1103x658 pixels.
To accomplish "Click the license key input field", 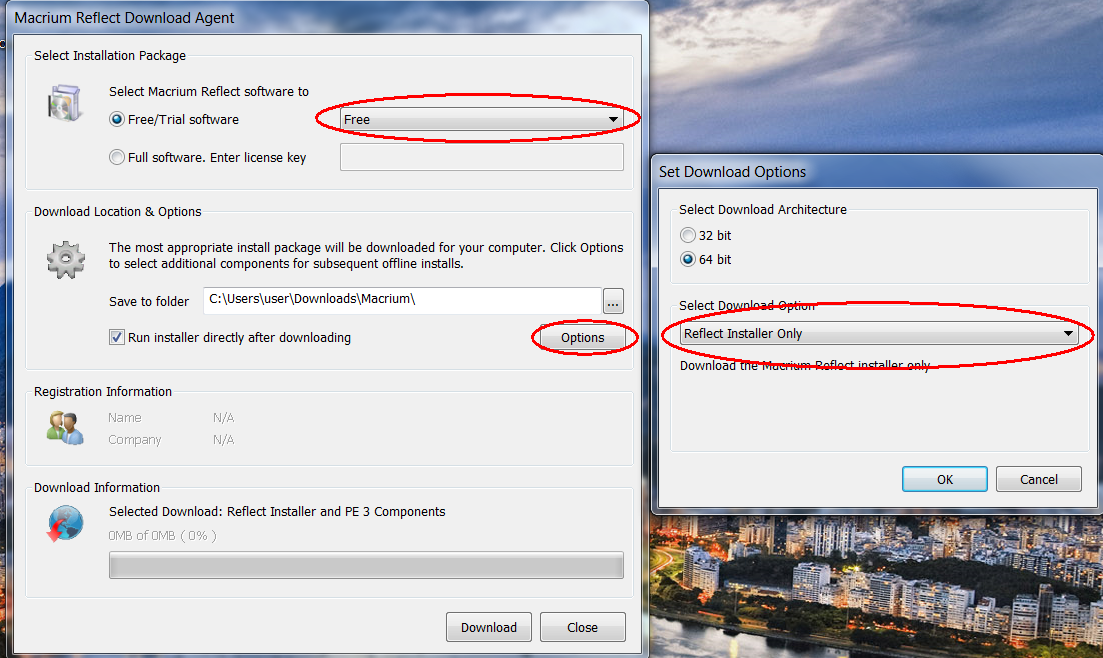I will tap(481, 157).
